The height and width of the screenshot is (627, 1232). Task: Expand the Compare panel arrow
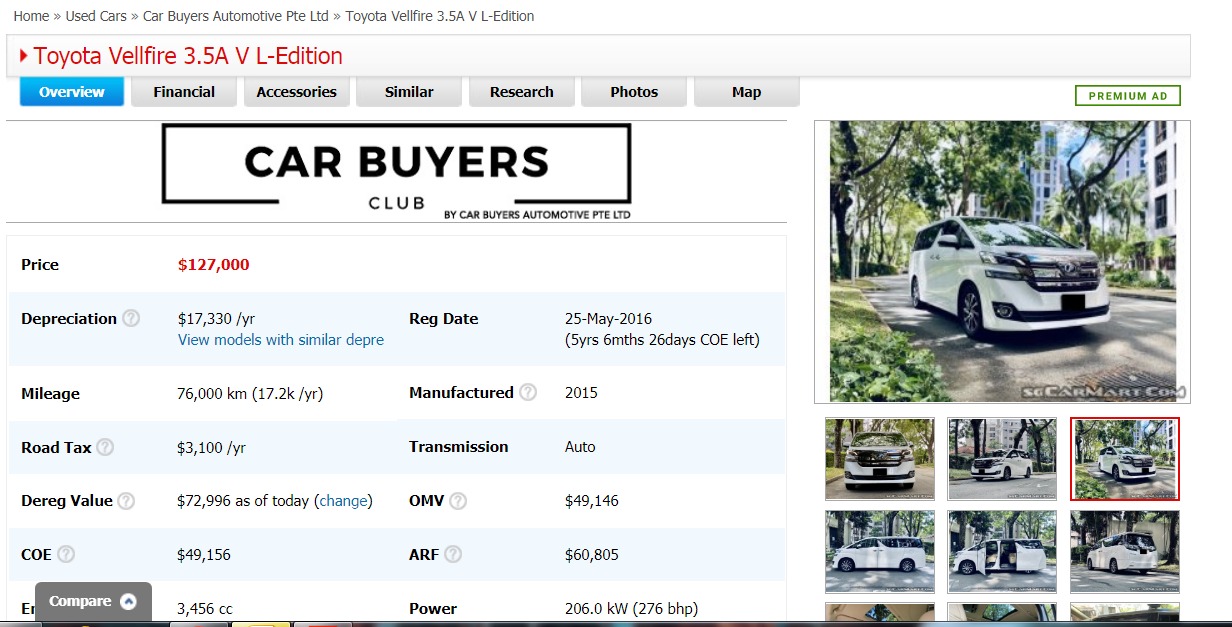[x=128, y=601]
